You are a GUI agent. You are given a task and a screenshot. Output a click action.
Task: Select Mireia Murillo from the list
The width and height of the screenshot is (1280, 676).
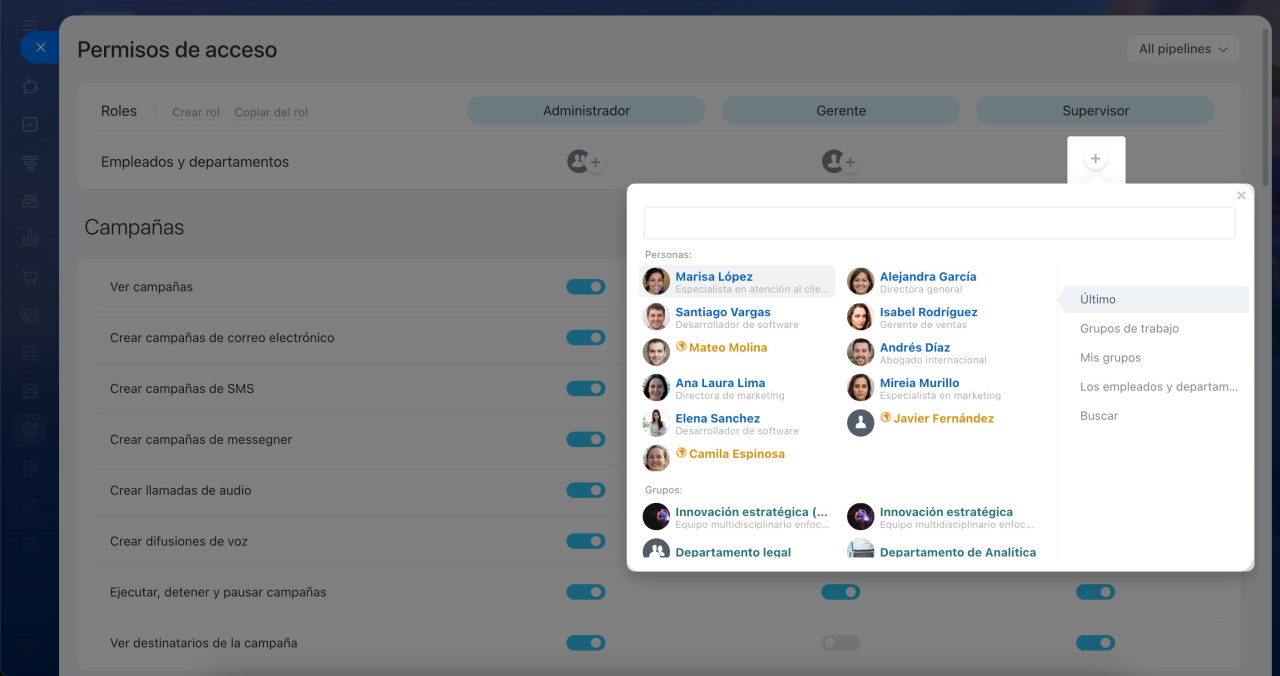tap(942, 388)
